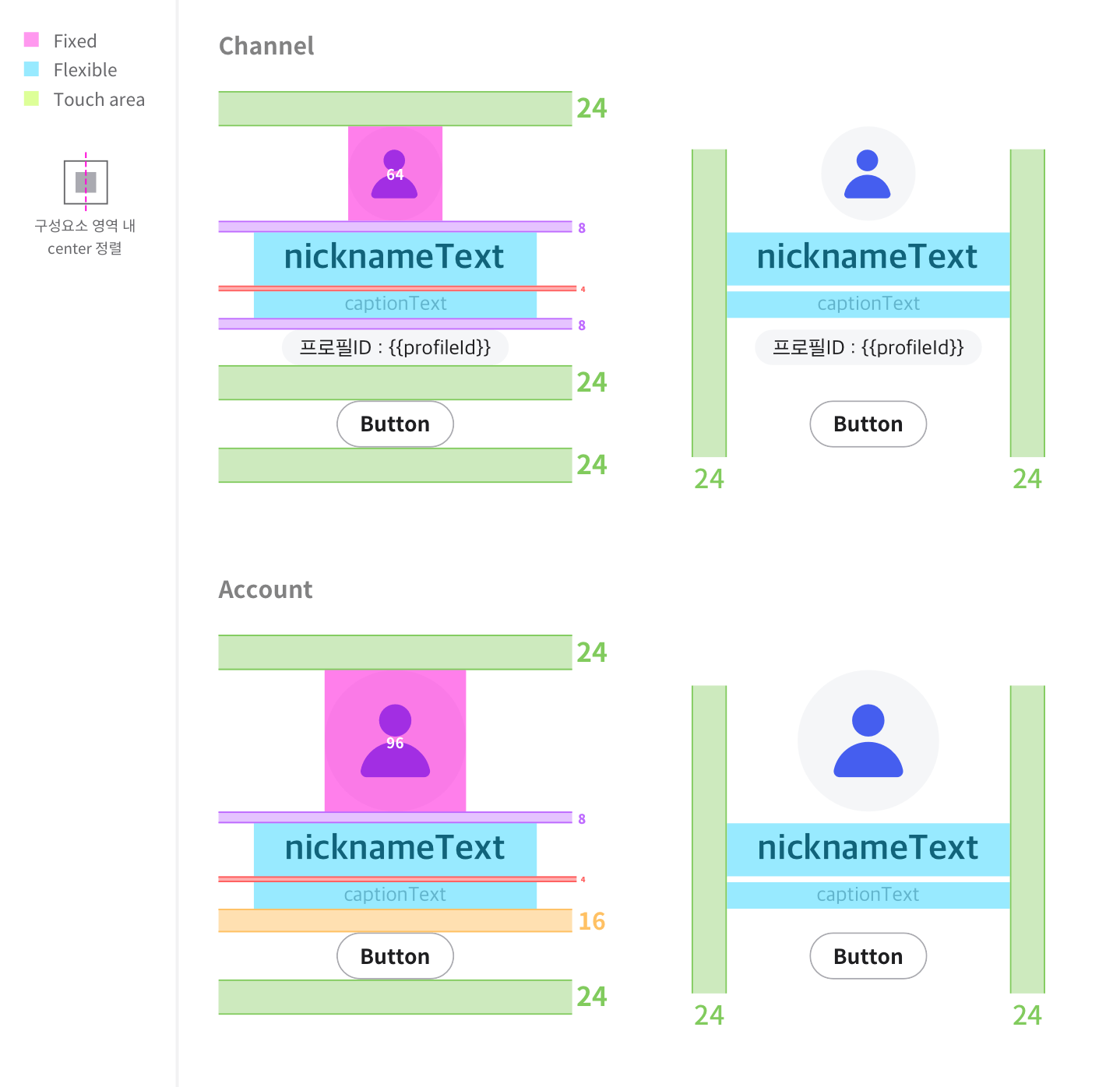Image resolution: width=1120 pixels, height=1087 pixels.
Task: Click the profileId chip in Channel spec
Action: [395, 347]
